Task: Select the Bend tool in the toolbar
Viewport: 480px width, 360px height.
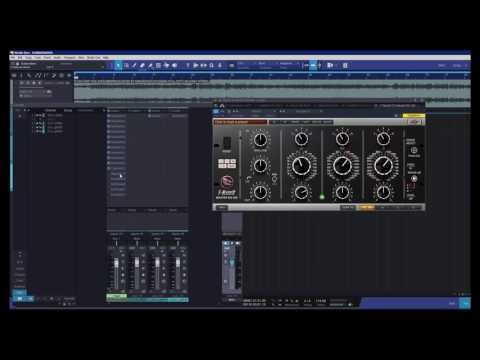Action: [166, 65]
